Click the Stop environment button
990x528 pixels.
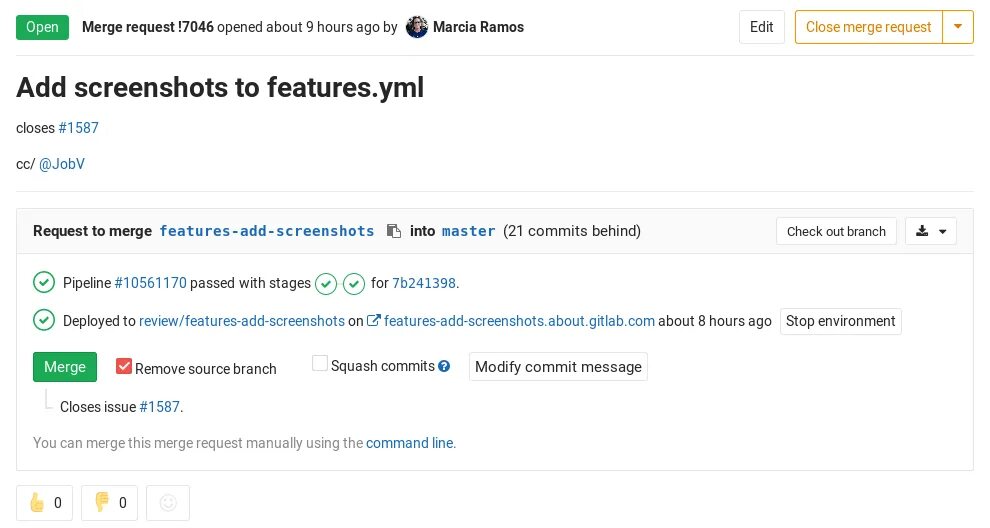point(840,321)
